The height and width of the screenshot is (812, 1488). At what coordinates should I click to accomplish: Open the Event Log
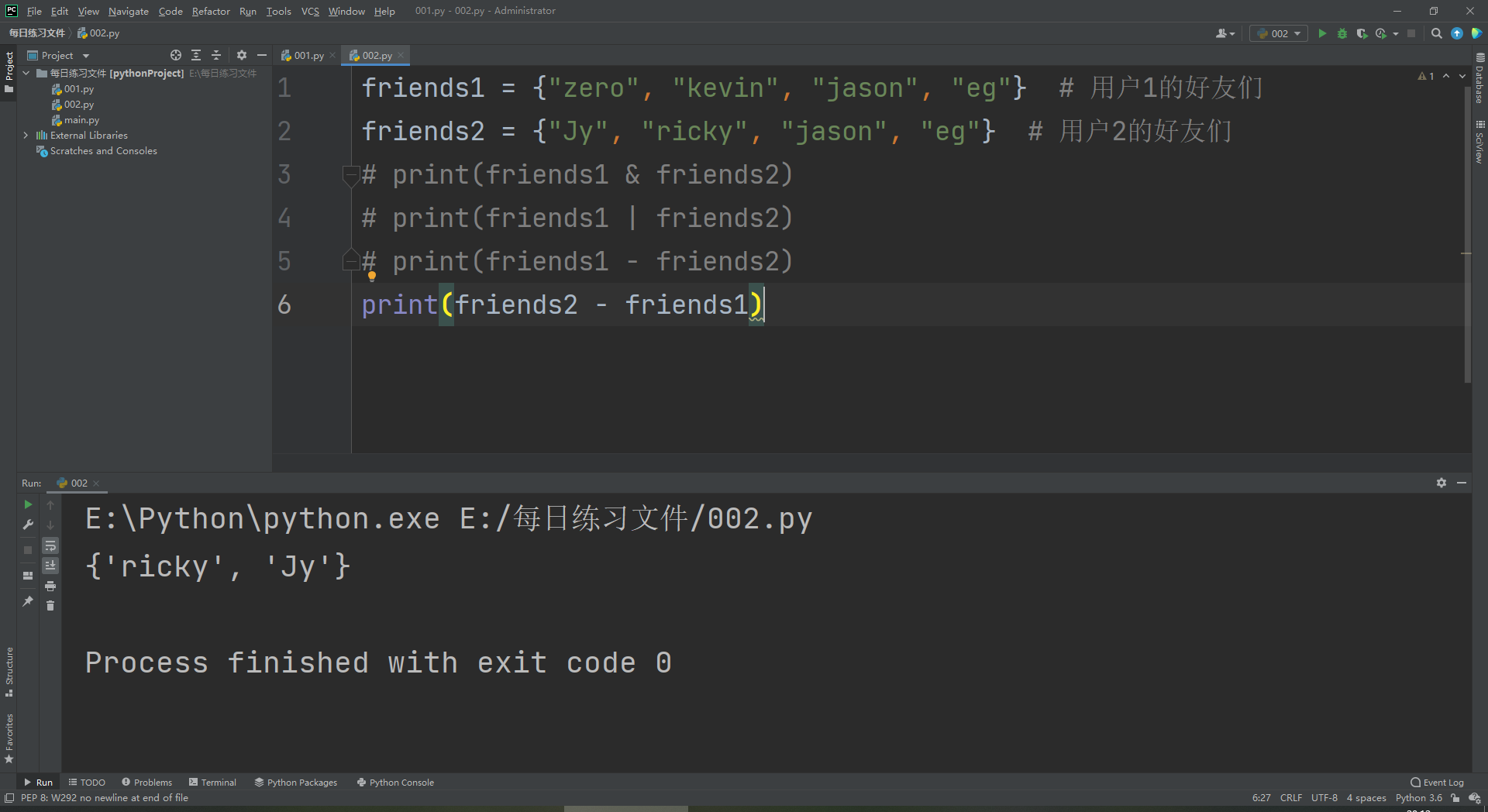tap(1438, 783)
